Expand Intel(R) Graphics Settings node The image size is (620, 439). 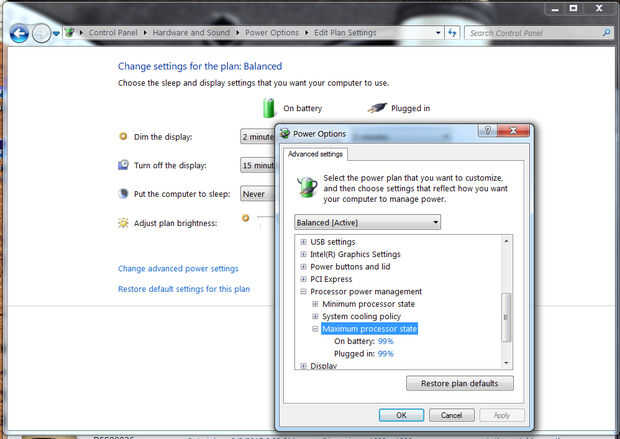click(303, 254)
